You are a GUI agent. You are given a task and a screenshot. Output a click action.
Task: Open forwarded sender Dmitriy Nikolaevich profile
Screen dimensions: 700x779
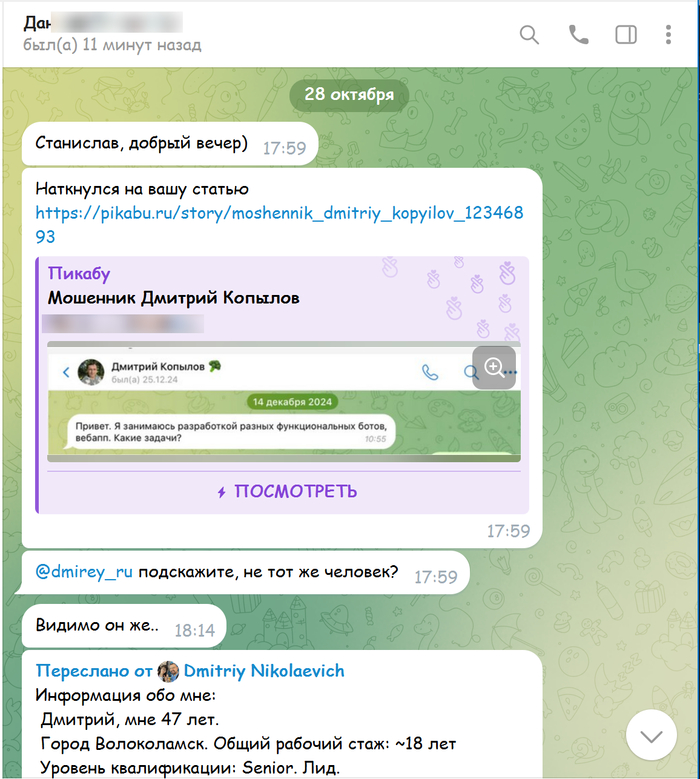(264, 671)
